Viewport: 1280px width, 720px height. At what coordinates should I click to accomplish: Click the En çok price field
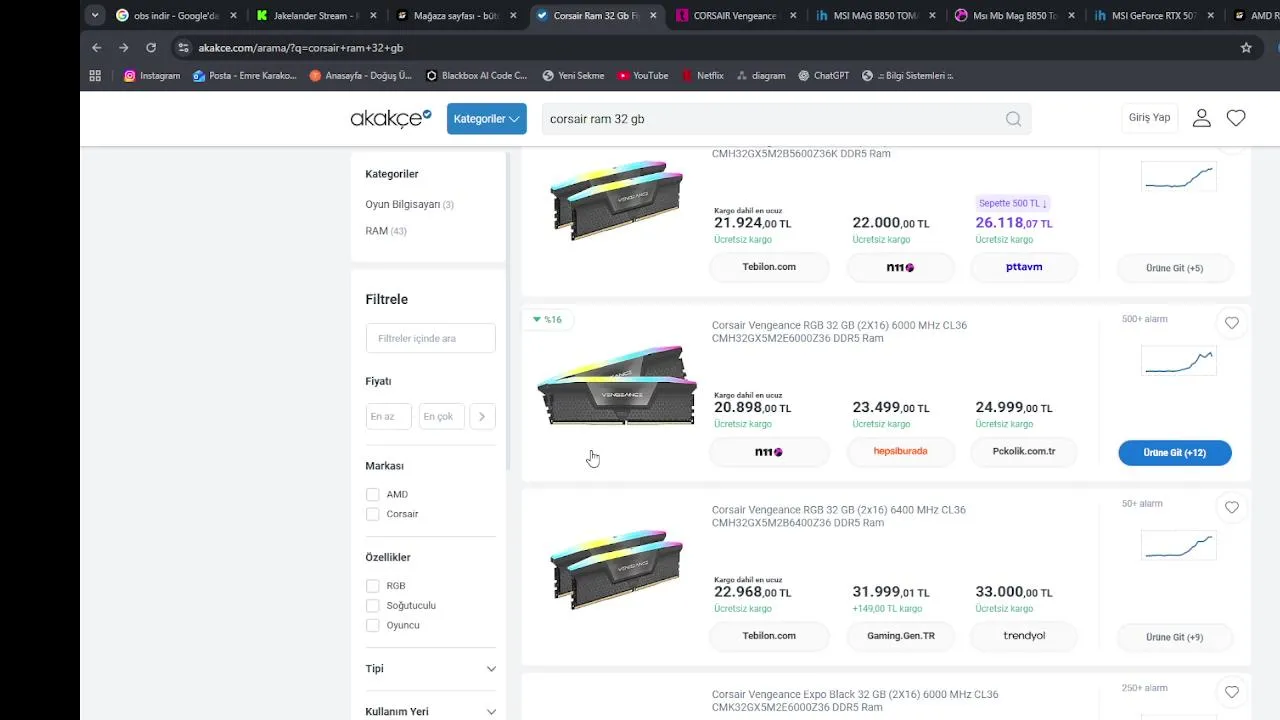tap(441, 416)
